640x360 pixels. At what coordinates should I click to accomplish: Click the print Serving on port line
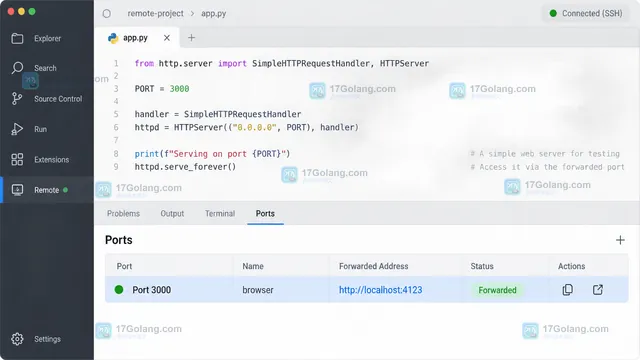(212, 154)
